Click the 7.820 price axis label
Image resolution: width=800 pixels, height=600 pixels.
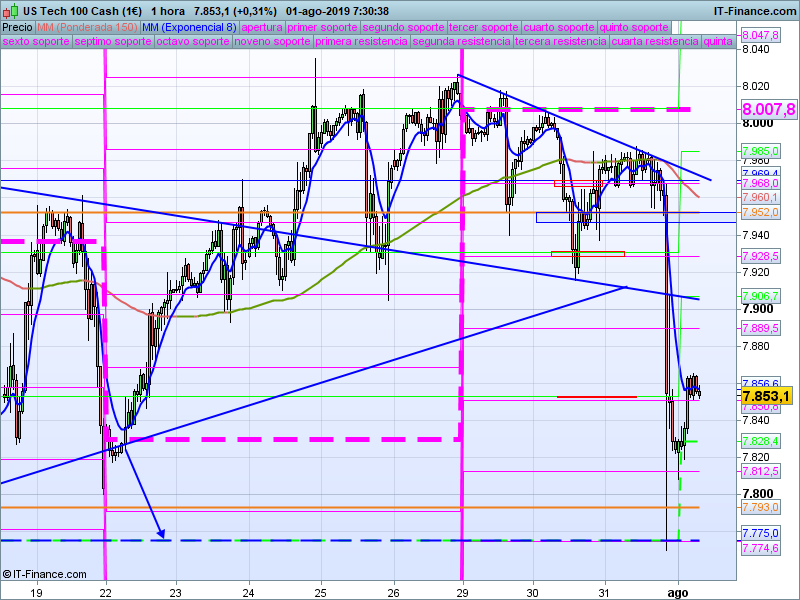pyautogui.click(x=756, y=457)
